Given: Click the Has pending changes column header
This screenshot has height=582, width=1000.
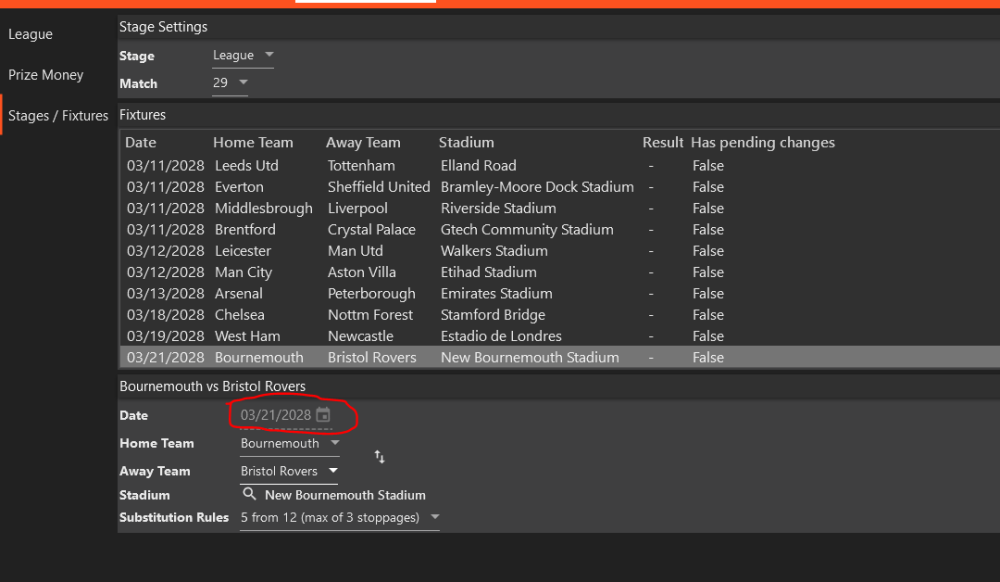Looking at the screenshot, I should coord(763,143).
